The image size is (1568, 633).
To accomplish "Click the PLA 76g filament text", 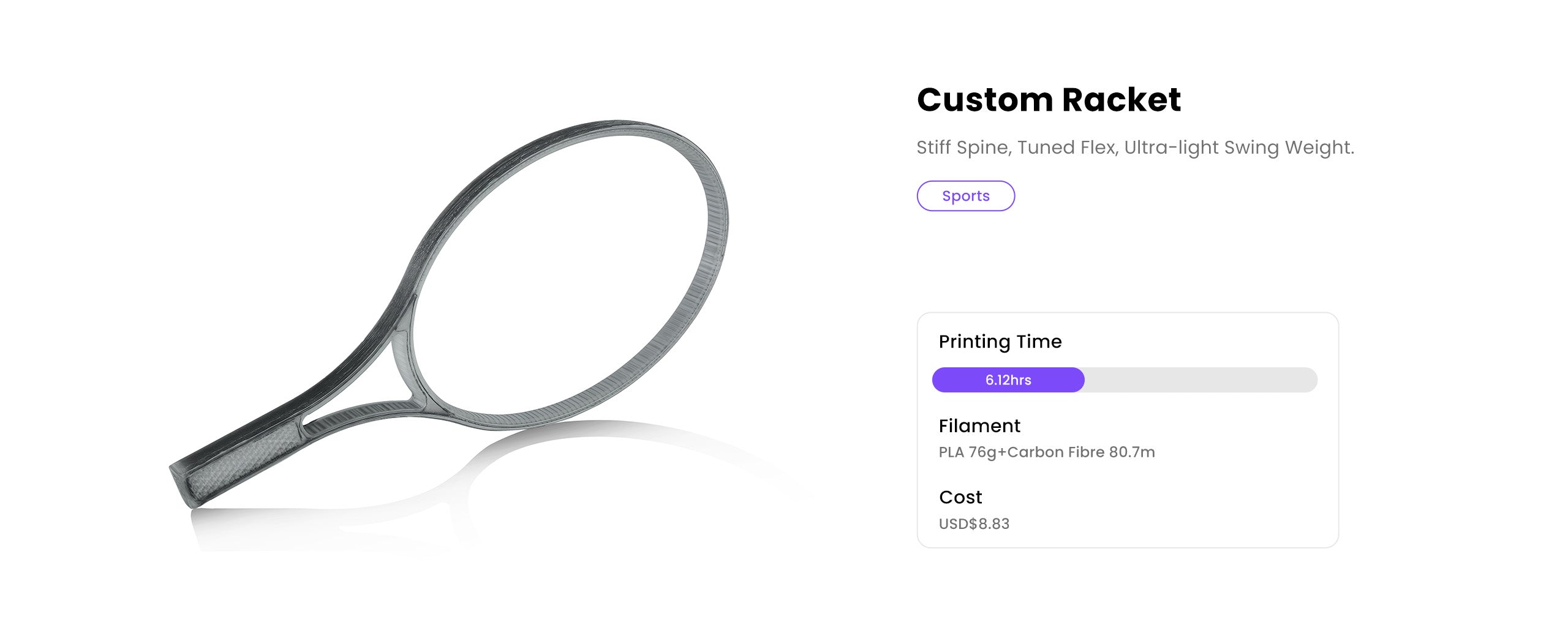I will coord(967,452).
